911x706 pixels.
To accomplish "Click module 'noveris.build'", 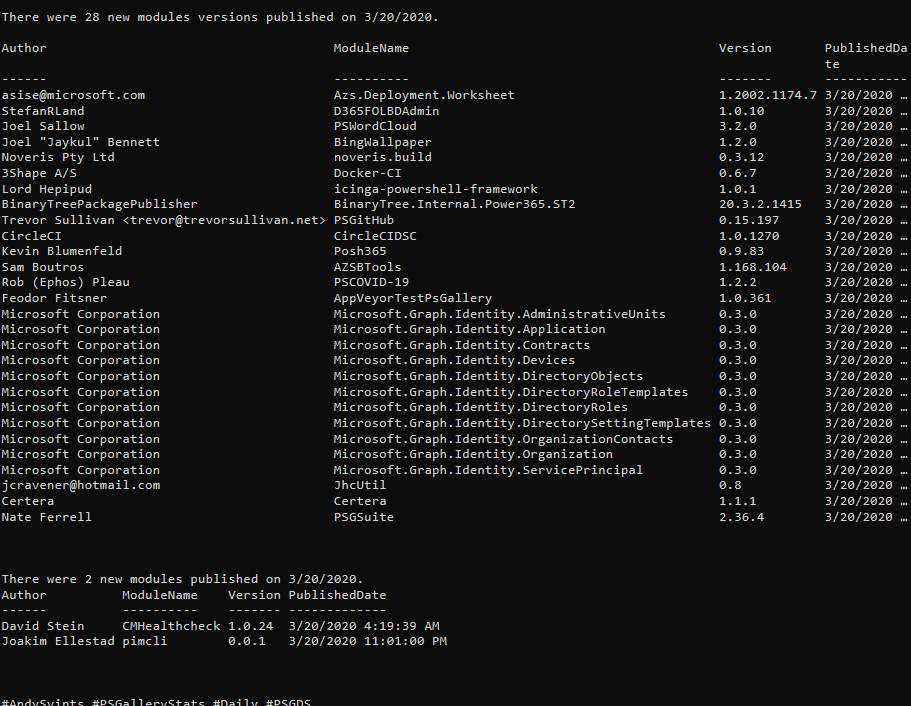I will pos(382,157).
